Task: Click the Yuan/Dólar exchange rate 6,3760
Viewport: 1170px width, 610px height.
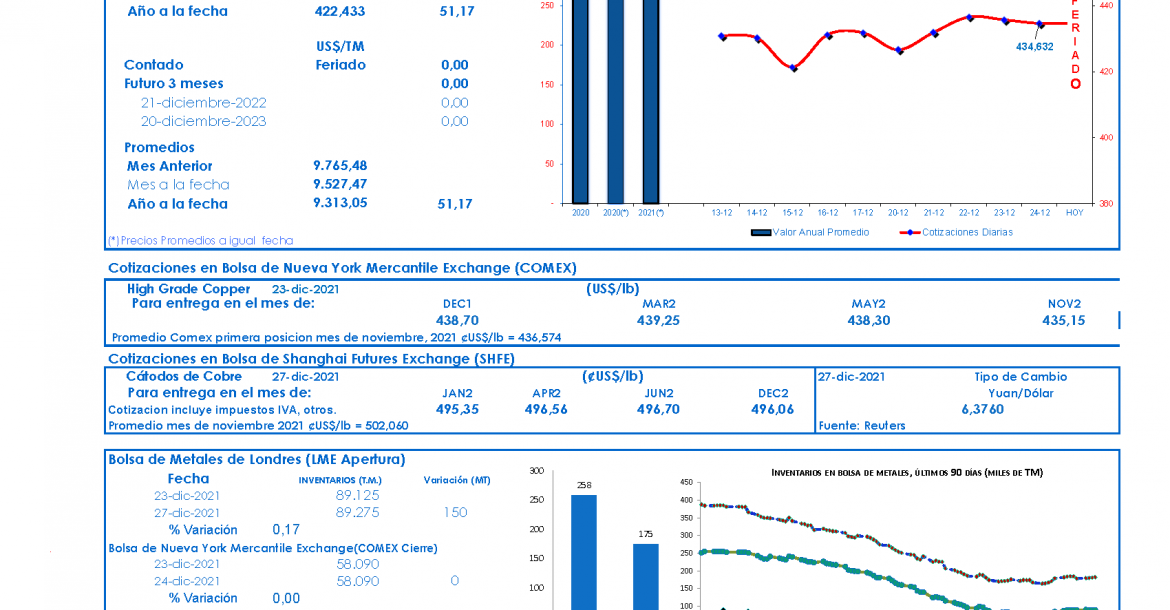Action: point(982,409)
